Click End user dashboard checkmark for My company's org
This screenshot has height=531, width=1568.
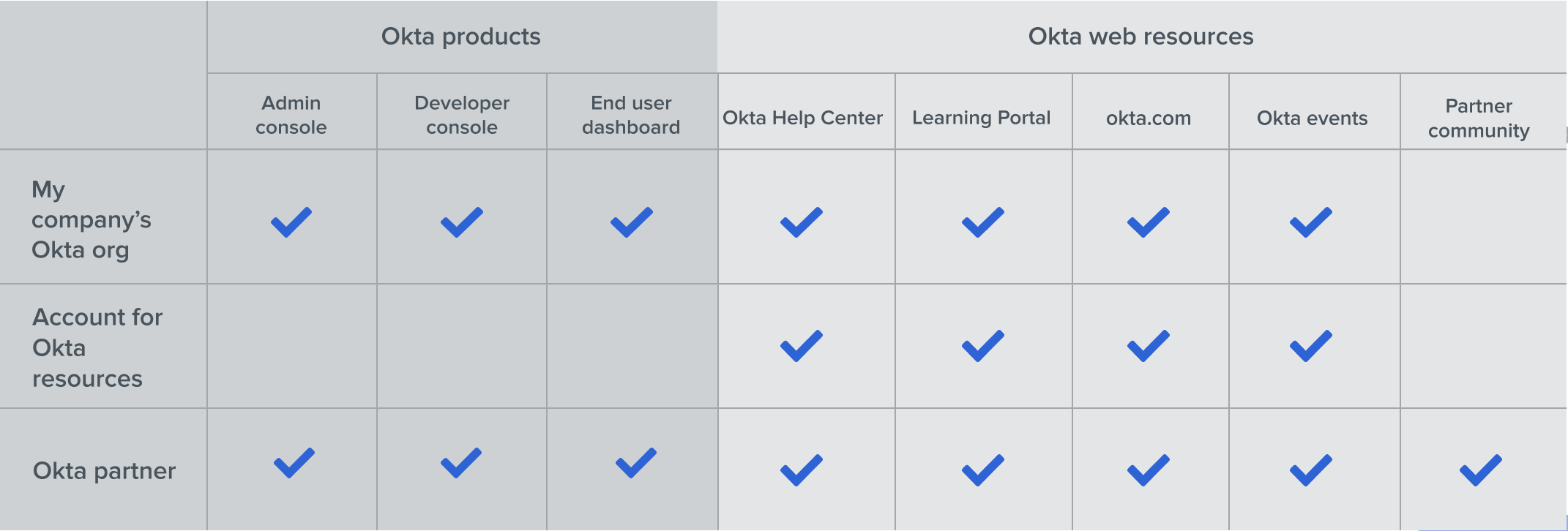point(631,222)
